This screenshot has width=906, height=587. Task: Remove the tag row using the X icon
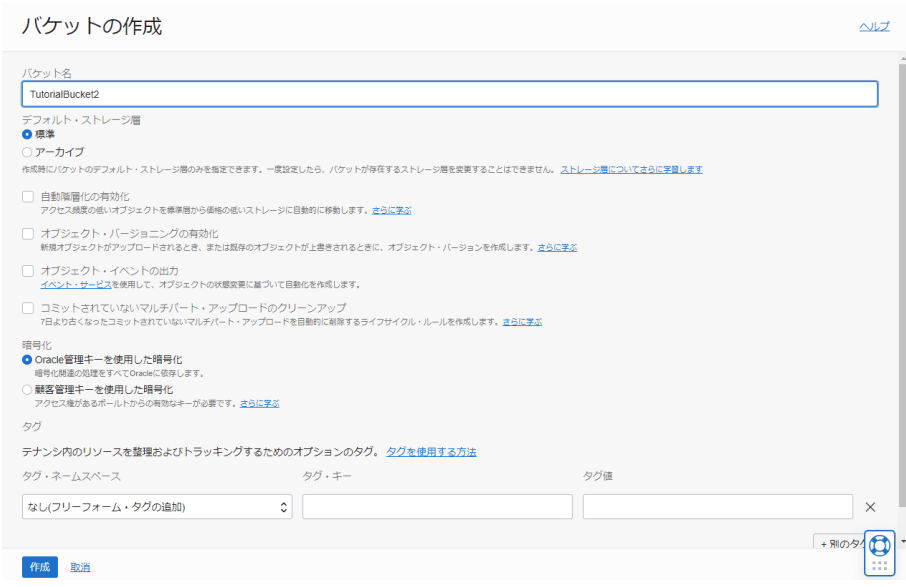click(871, 506)
